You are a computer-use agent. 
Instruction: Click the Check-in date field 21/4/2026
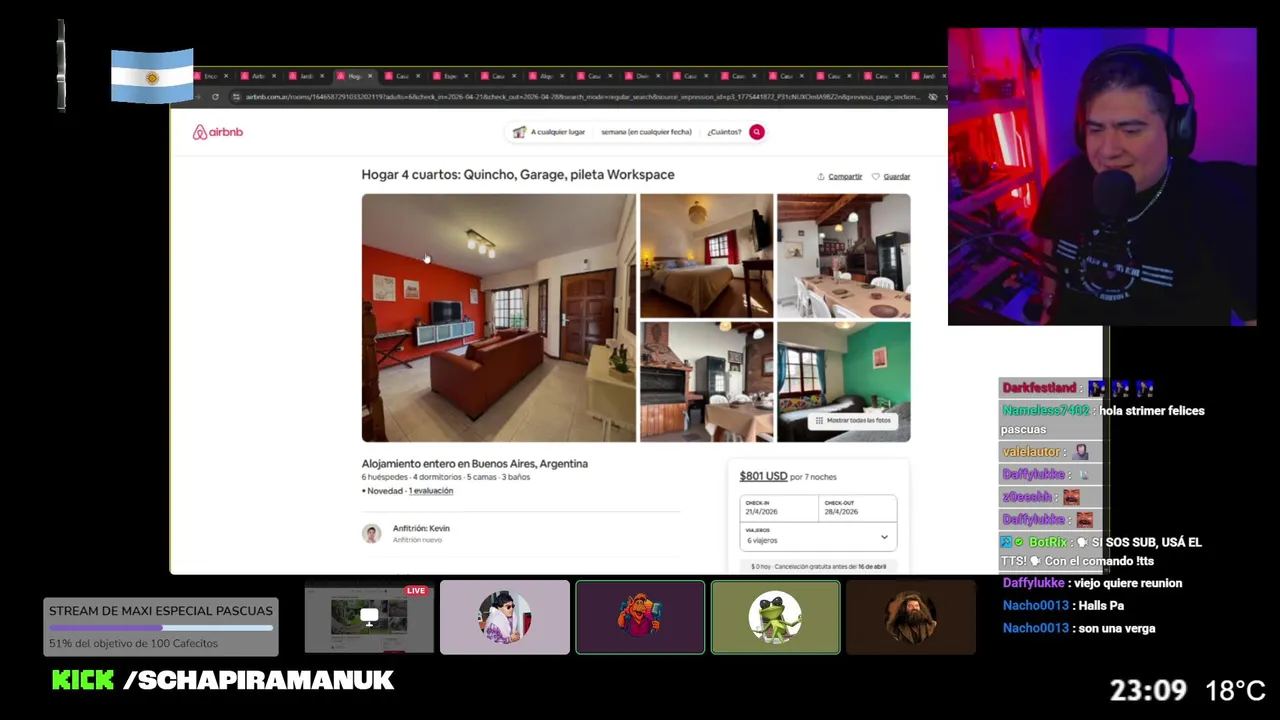point(779,507)
